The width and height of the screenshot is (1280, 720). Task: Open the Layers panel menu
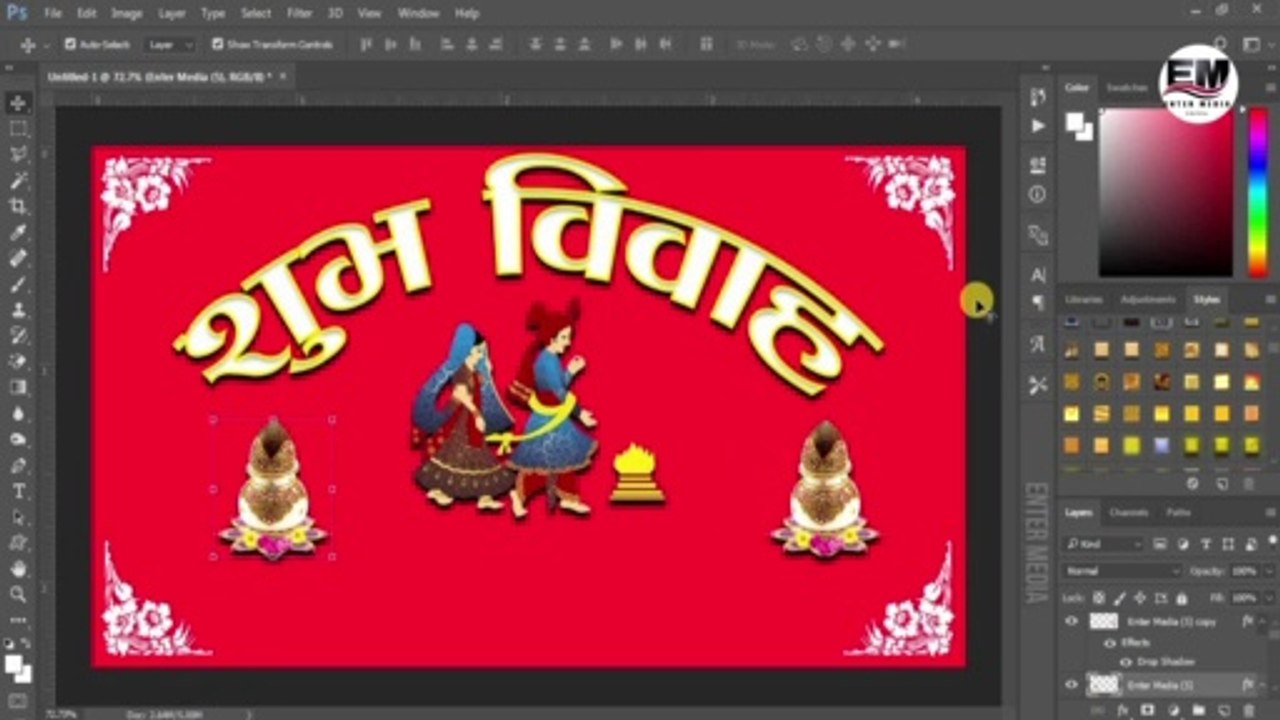coord(1270,512)
